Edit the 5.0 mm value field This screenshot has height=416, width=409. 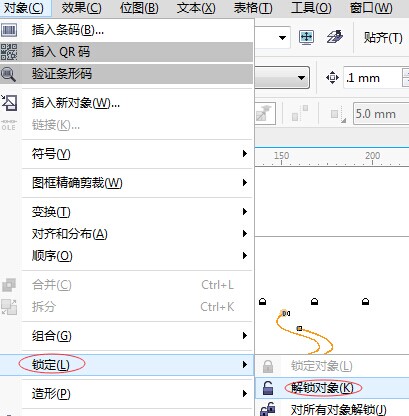pos(381,114)
